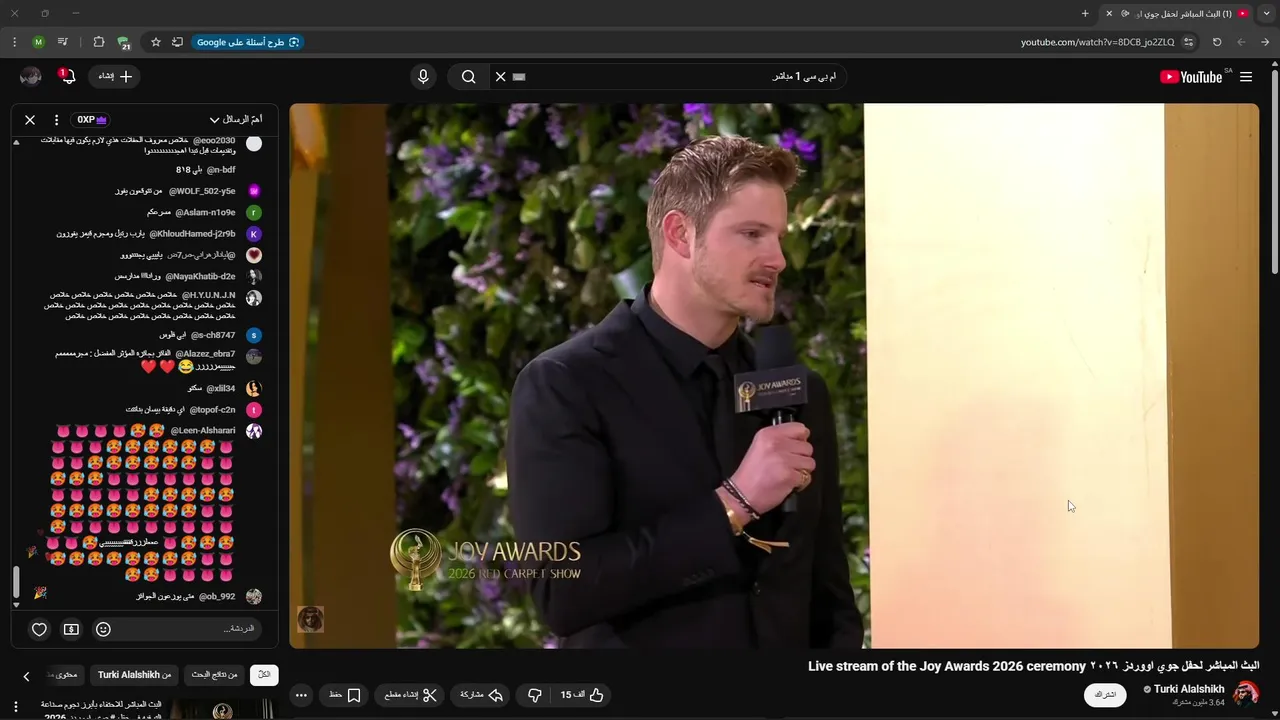Open the Chrome extensions puzzle icon
The image size is (1280, 720).
click(x=98, y=42)
